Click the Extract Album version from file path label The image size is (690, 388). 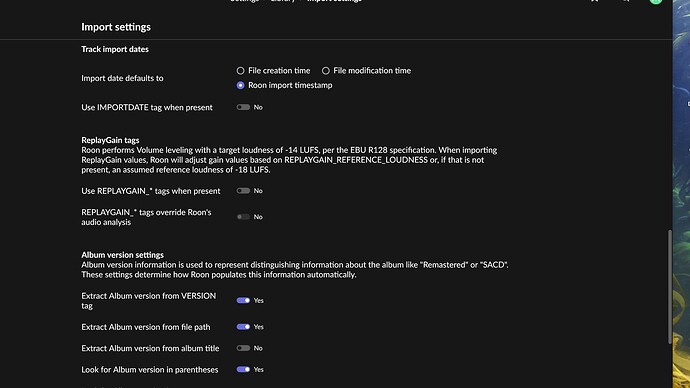[x=146, y=327]
